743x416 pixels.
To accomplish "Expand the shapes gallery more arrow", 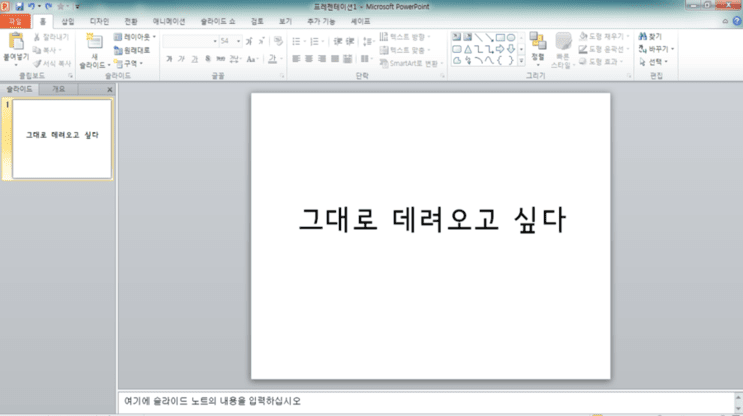I will (521, 61).
